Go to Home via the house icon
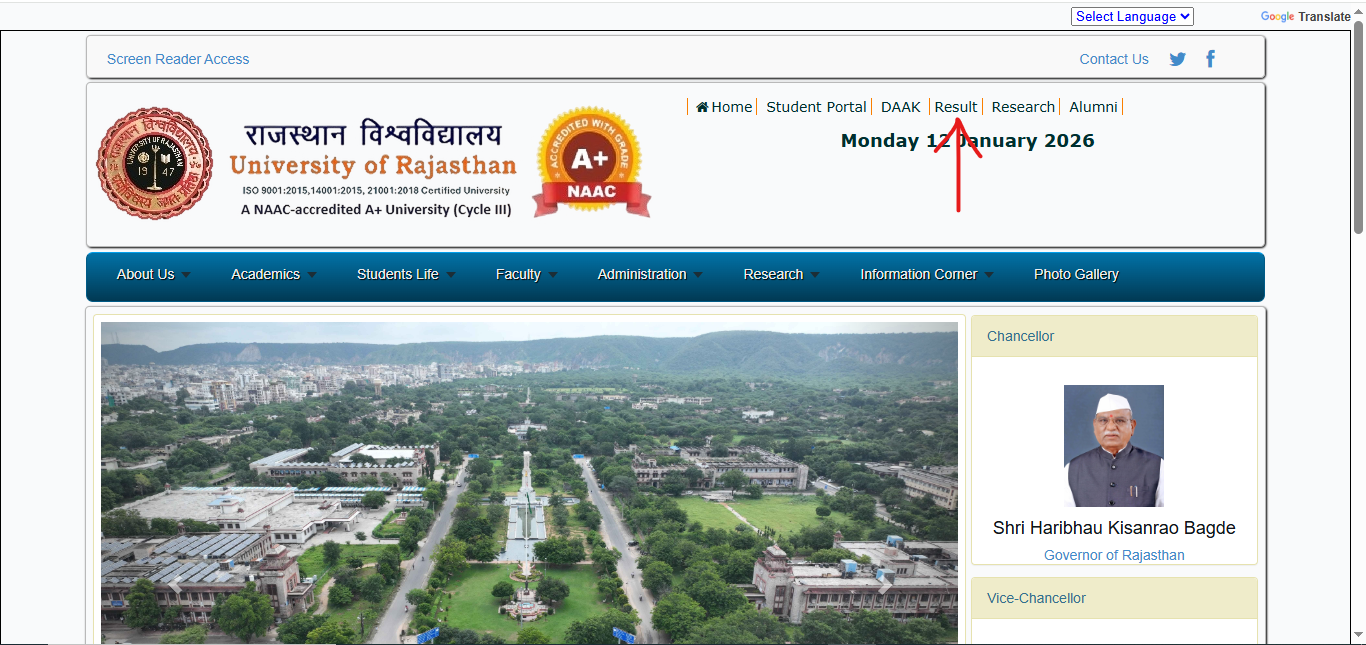The height and width of the screenshot is (645, 1366). [x=703, y=107]
